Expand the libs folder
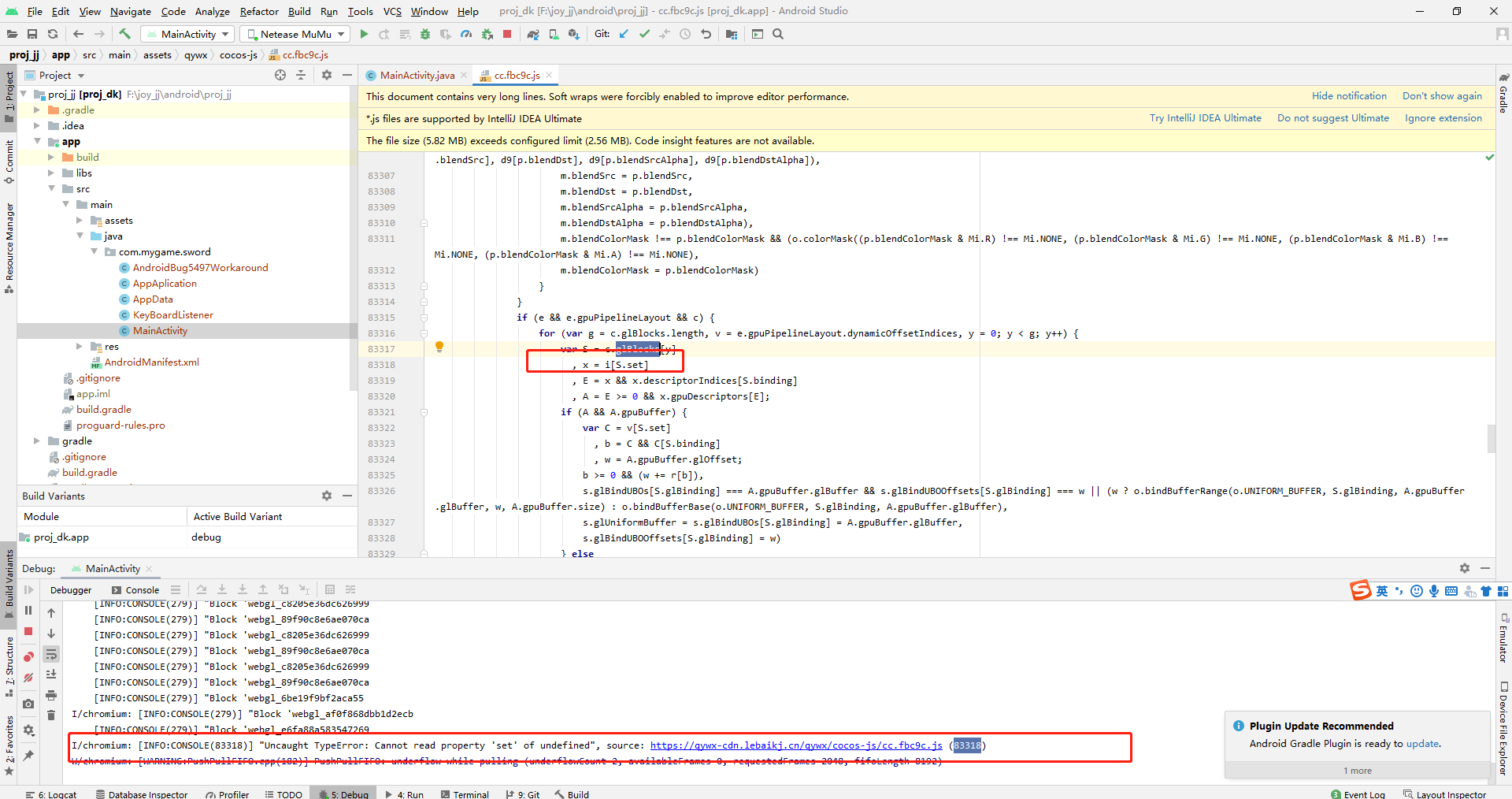1512x799 pixels. pyautogui.click(x=50, y=173)
